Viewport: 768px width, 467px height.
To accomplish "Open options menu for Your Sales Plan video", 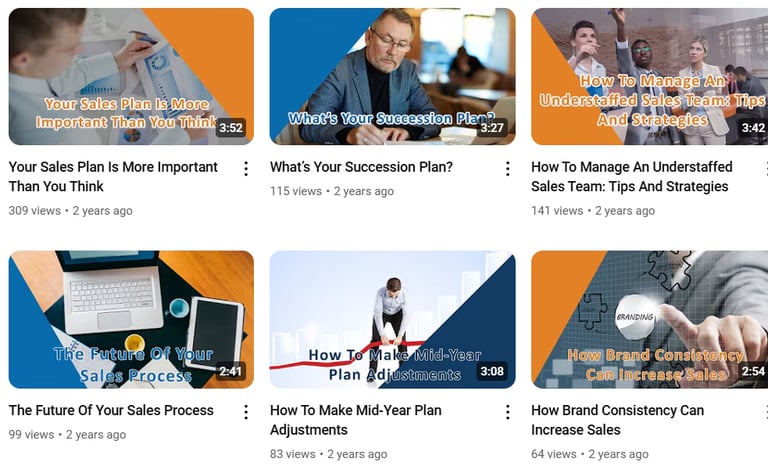I will click(x=246, y=169).
